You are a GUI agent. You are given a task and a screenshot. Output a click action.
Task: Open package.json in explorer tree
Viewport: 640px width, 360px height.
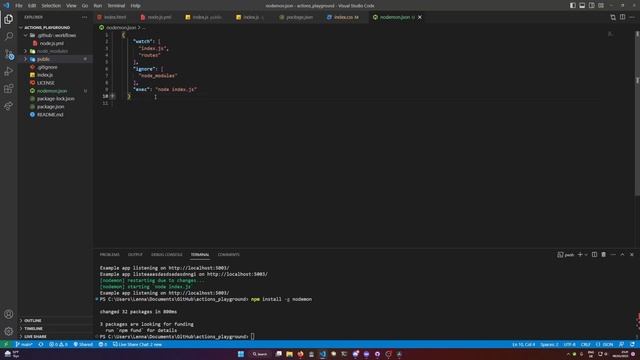[55, 107]
